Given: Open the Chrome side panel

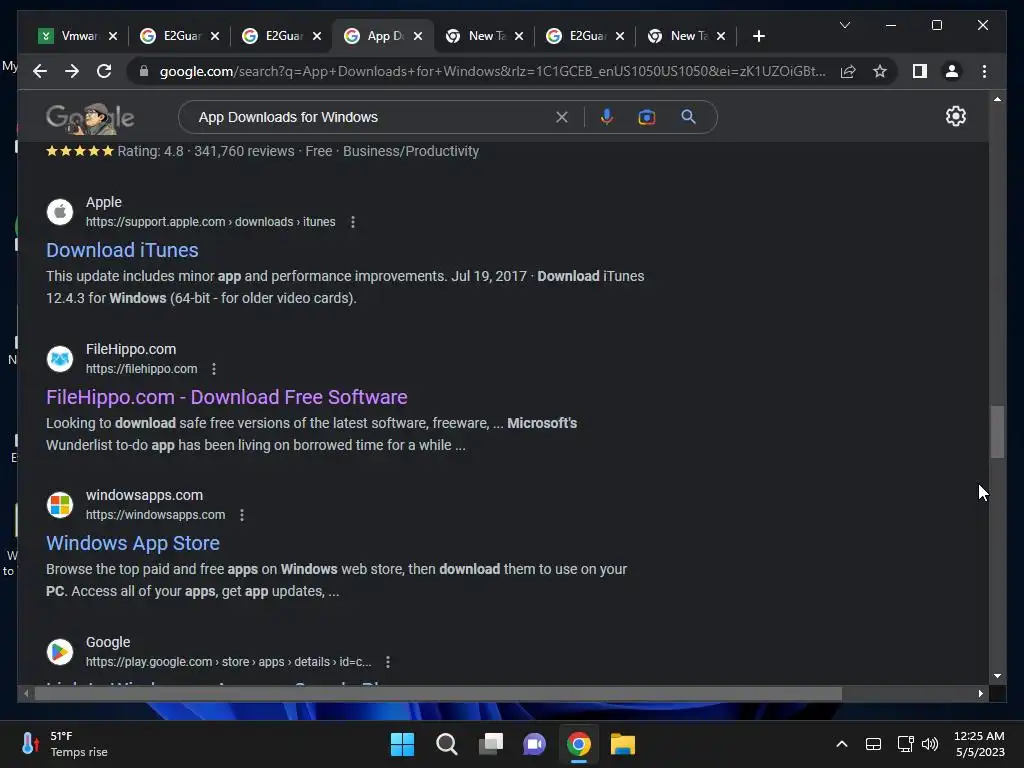Looking at the screenshot, I should 920,71.
